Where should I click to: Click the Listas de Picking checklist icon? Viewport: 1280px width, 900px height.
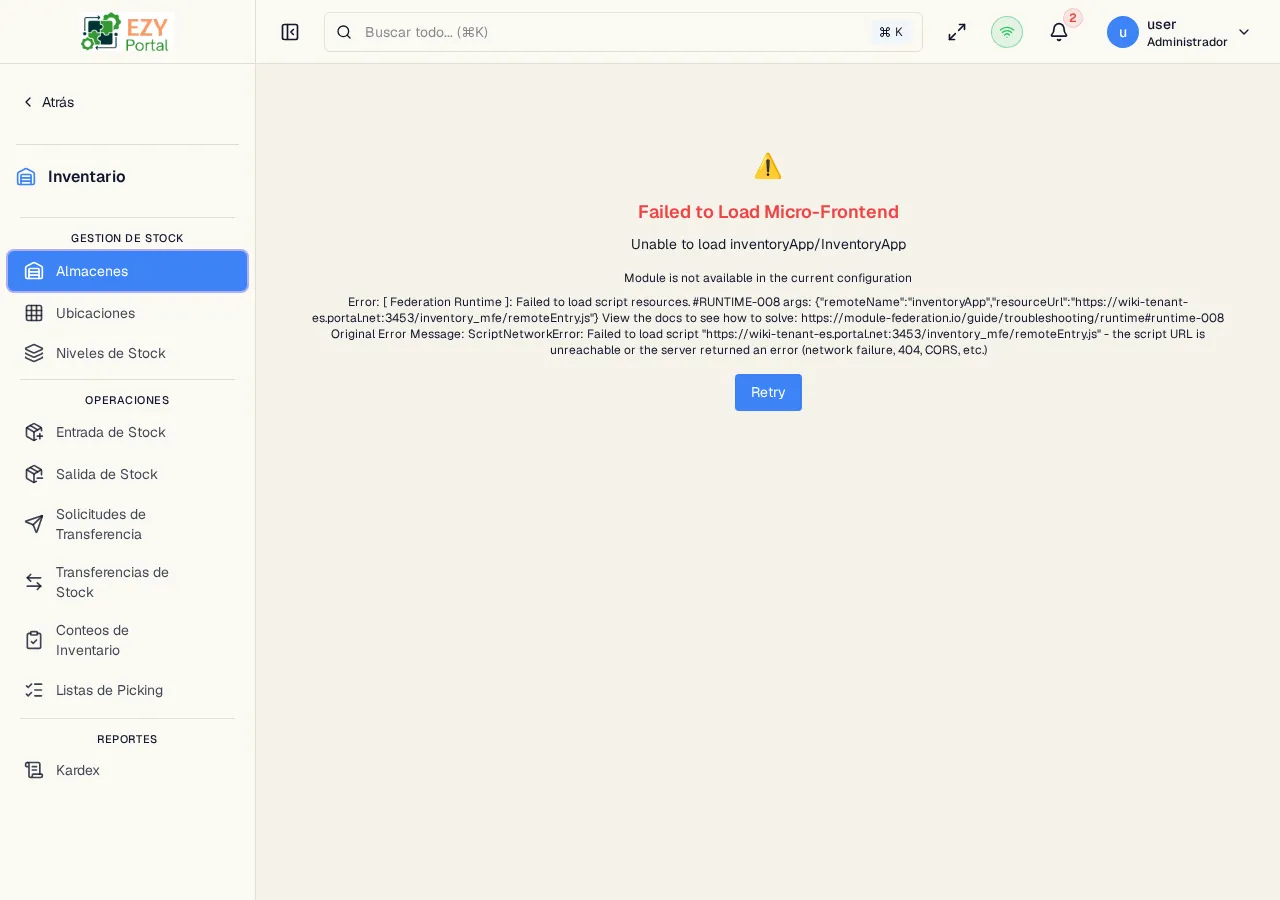[34, 690]
